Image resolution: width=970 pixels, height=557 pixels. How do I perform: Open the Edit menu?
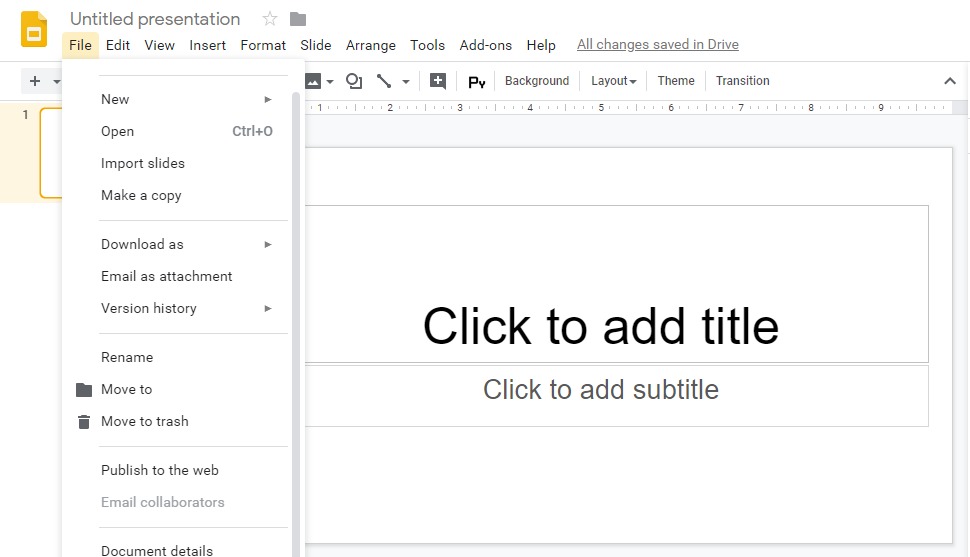(118, 45)
